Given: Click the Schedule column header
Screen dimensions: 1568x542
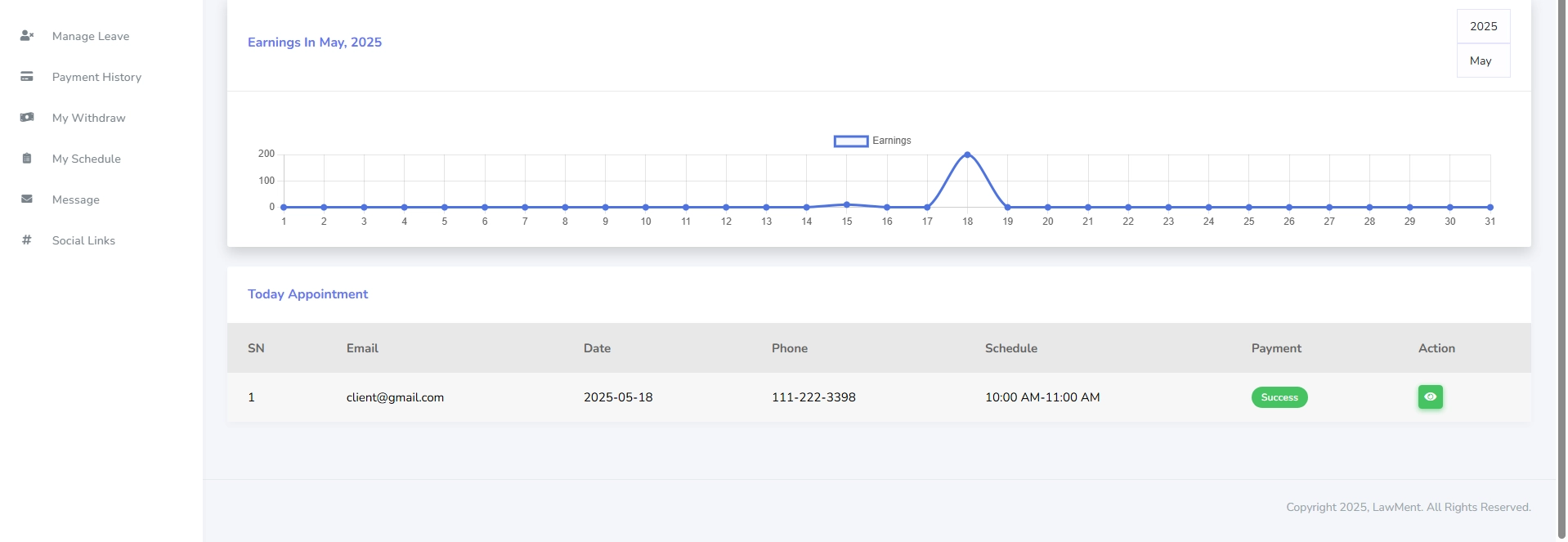Looking at the screenshot, I should tap(1011, 348).
